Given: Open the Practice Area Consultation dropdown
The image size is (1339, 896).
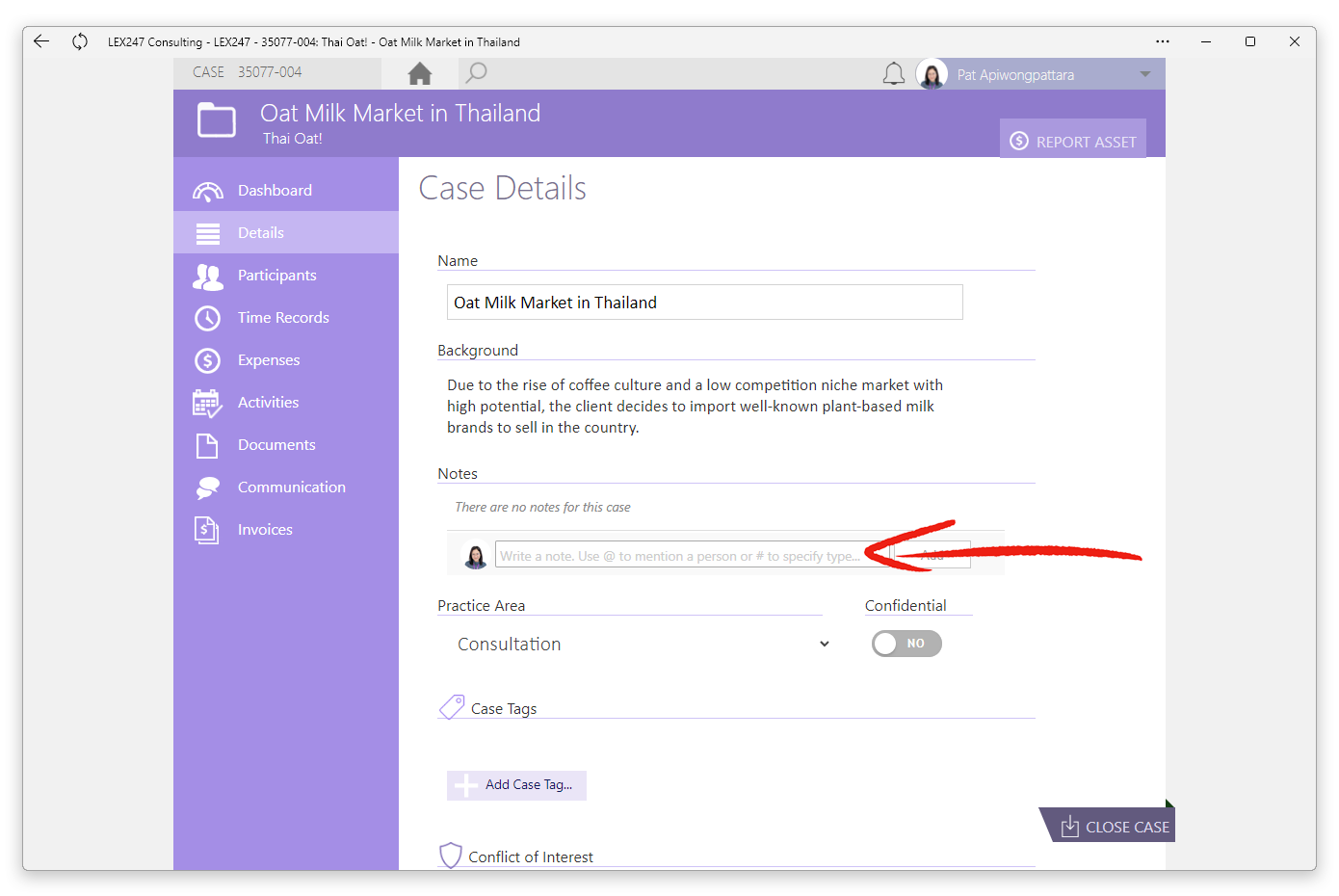Looking at the screenshot, I should click(643, 644).
